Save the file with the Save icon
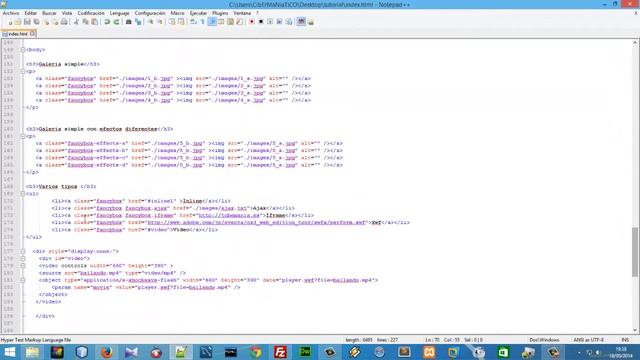This screenshot has height=360, width=640. [27, 22]
